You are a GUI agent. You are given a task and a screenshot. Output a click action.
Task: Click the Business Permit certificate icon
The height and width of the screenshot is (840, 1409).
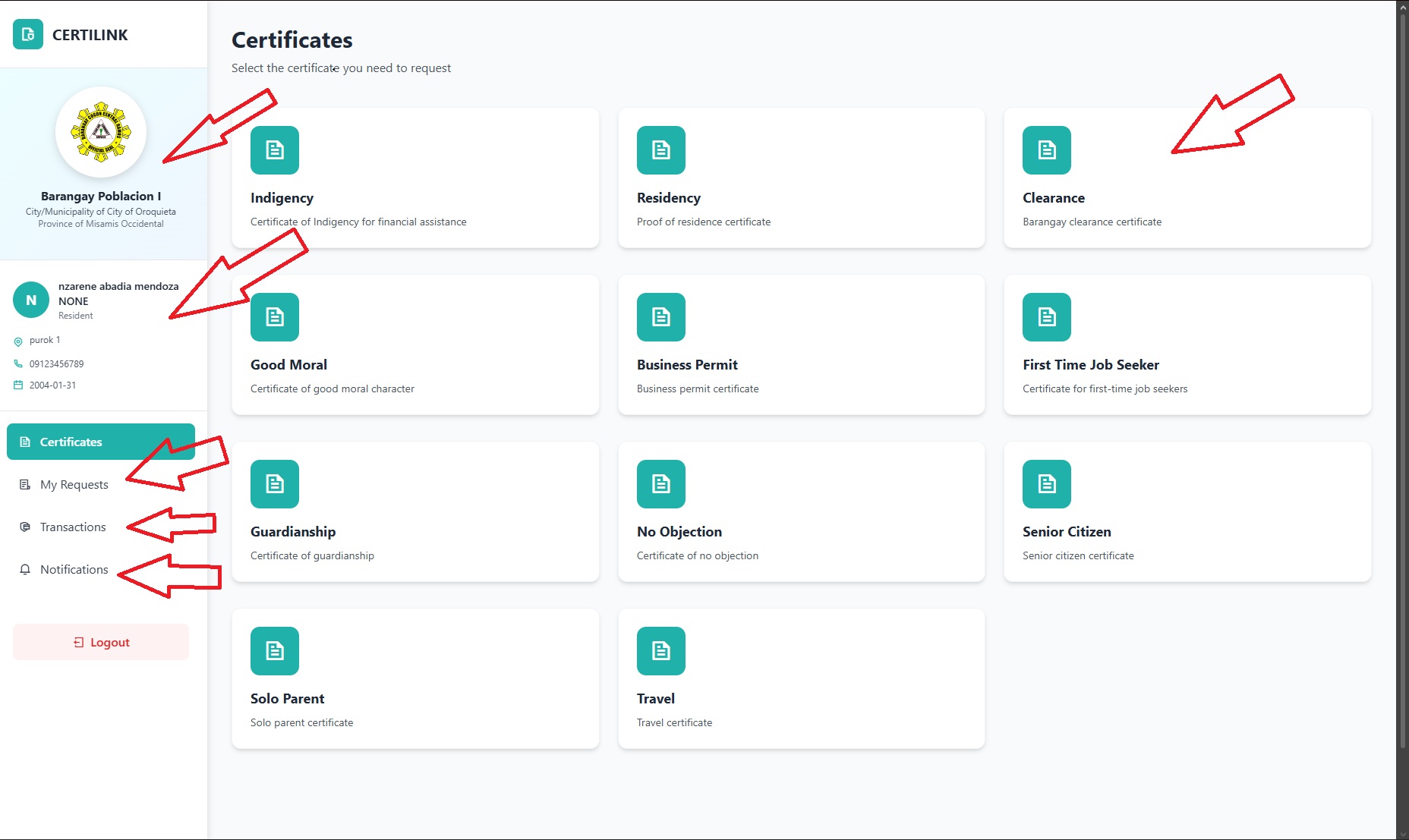point(660,316)
